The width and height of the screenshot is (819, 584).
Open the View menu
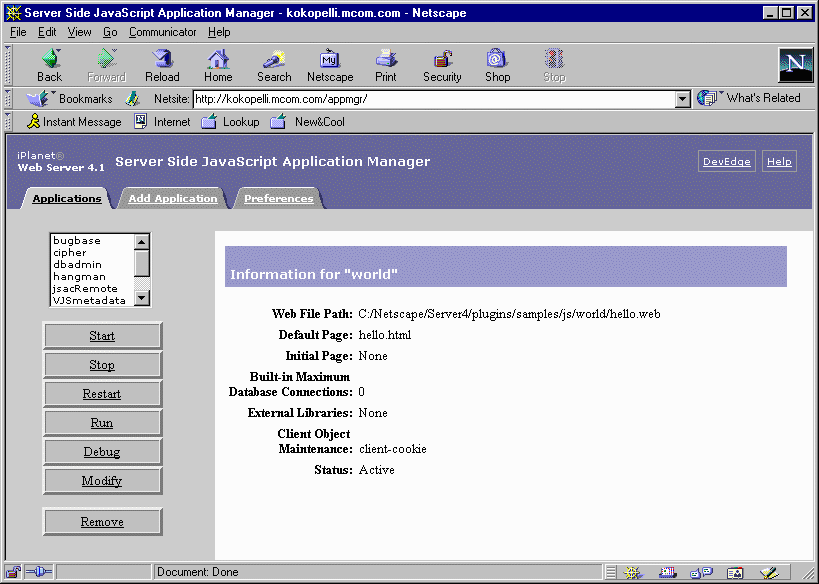coord(79,32)
